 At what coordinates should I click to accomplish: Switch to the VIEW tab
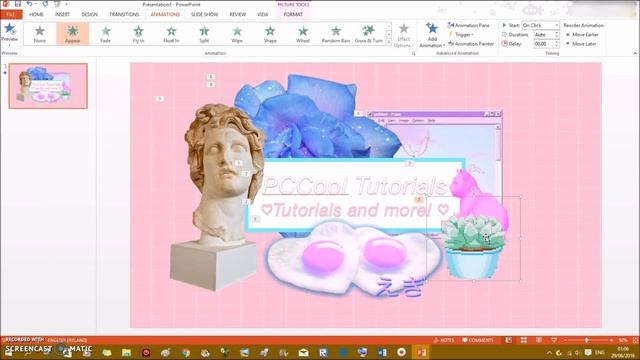(x=262, y=14)
